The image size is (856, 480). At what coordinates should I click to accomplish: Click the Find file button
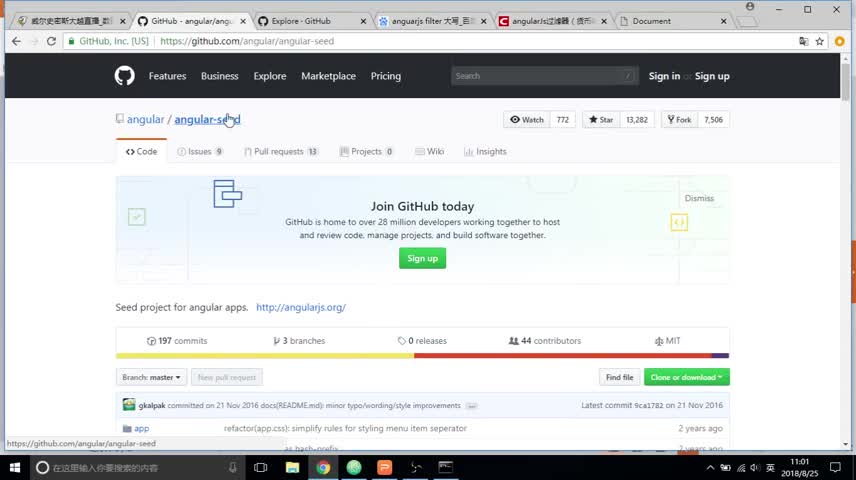coord(620,377)
